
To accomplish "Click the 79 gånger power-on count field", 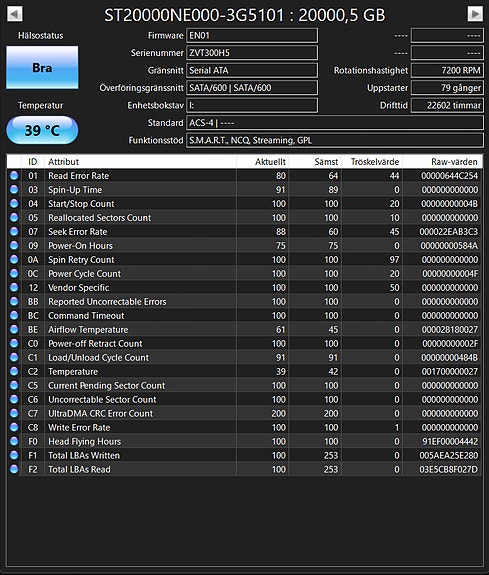I will click(x=447, y=88).
